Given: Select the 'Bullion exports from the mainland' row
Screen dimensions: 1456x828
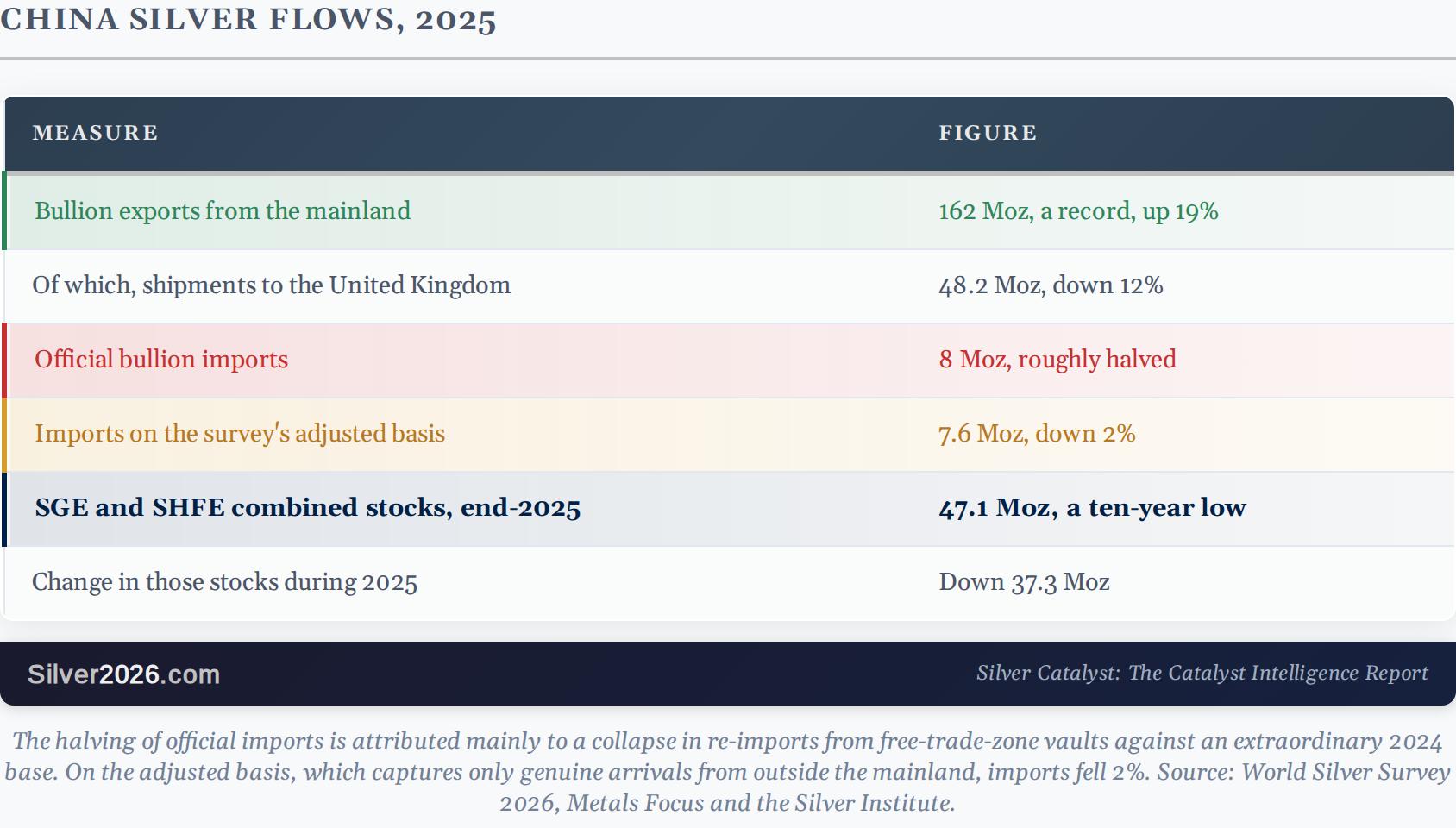Looking at the screenshot, I should pos(728,211).
